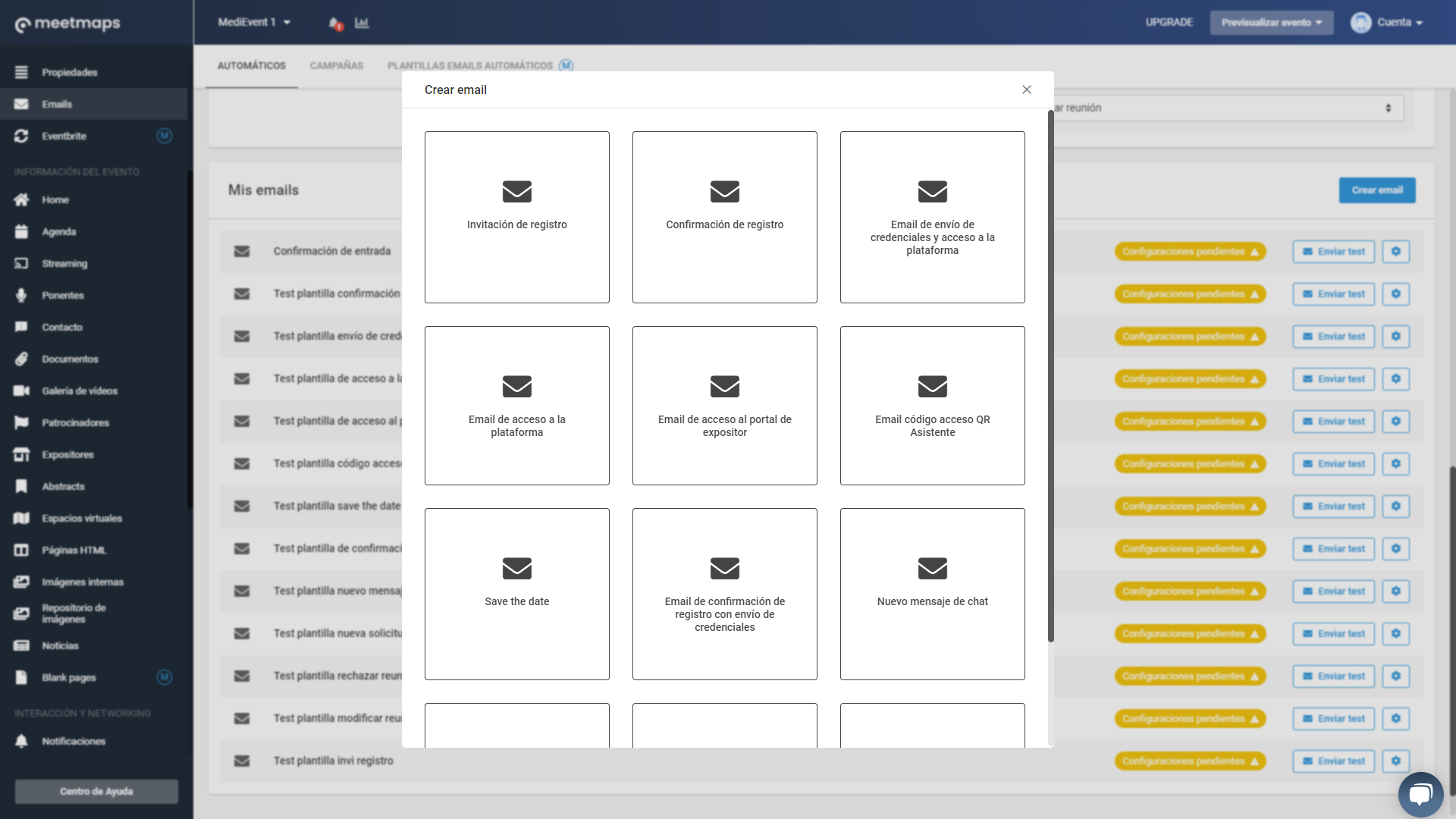1456x819 pixels.
Task: Click Test plantilla invi registro email name
Action: tap(334, 761)
